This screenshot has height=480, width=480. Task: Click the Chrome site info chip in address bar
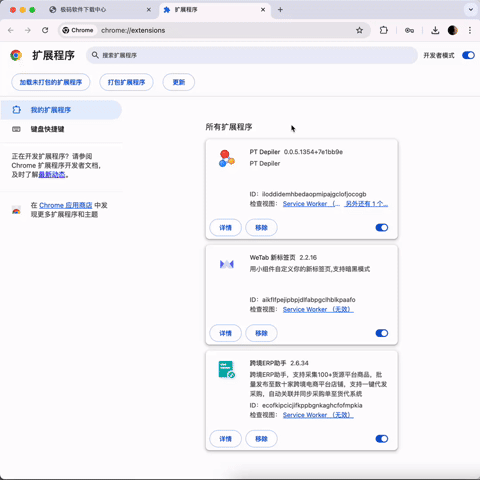[78, 30]
